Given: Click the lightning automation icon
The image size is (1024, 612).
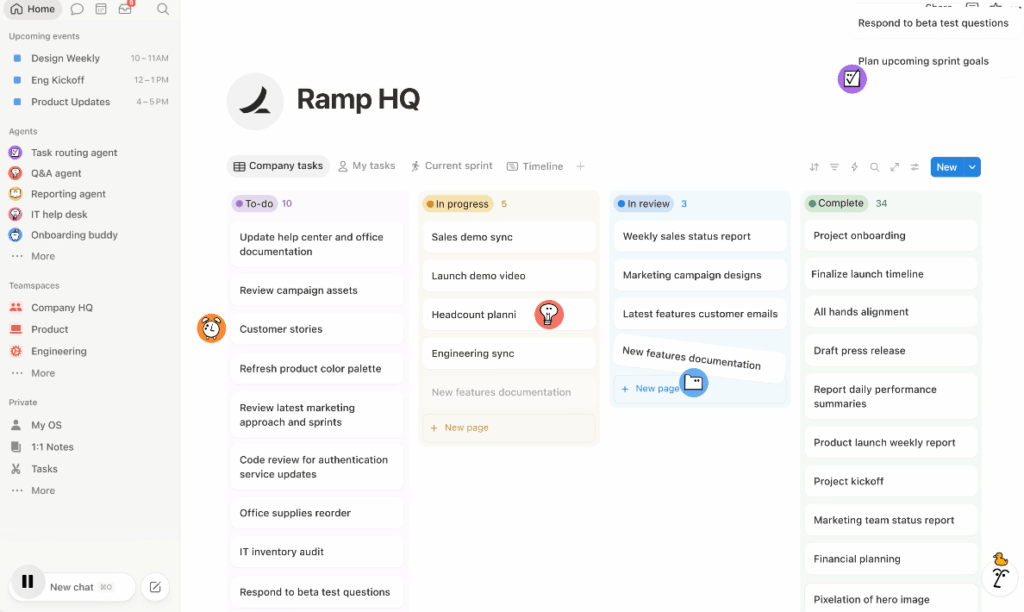Looking at the screenshot, I should pos(854,167).
